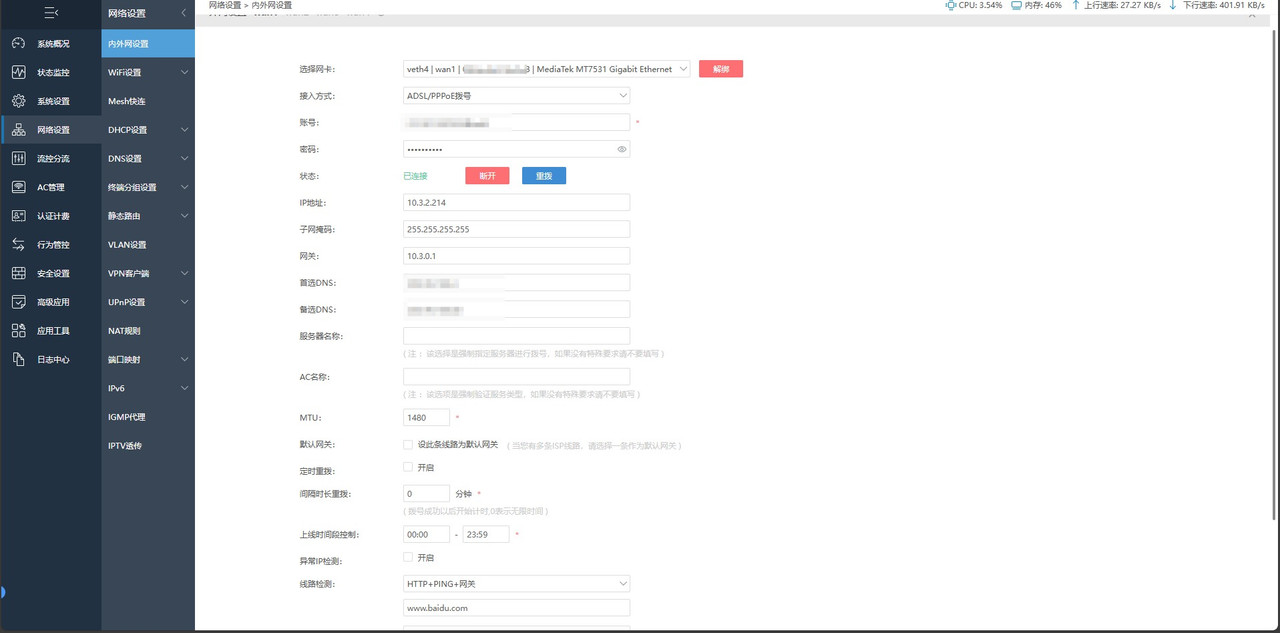Click the 间隔时长重拨 minutes field
The height and width of the screenshot is (633, 1280).
coord(426,494)
